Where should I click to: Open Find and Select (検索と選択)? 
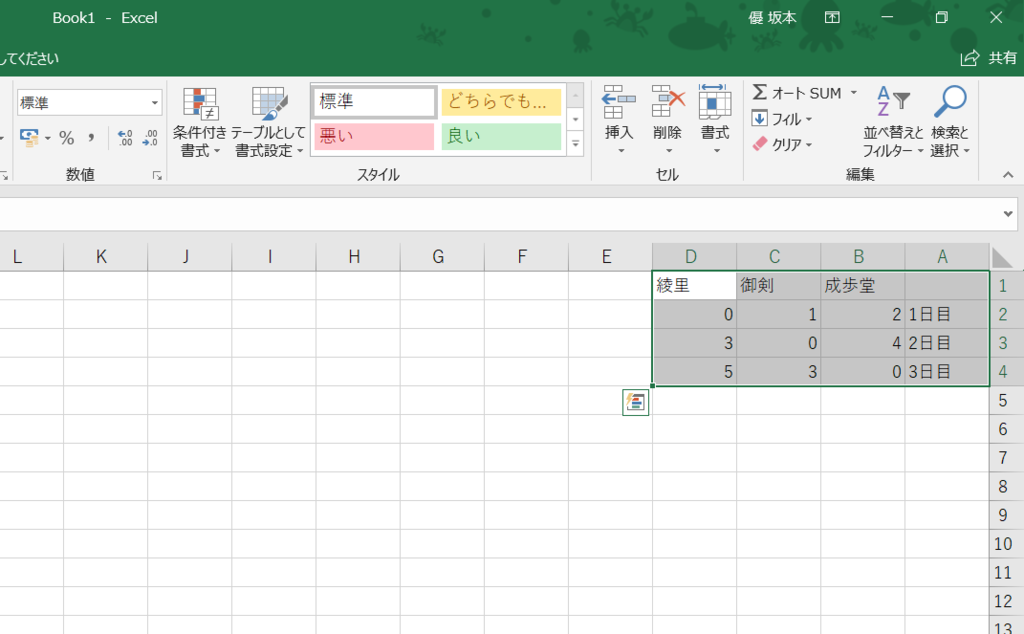pyautogui.click(x=950, y=123)
